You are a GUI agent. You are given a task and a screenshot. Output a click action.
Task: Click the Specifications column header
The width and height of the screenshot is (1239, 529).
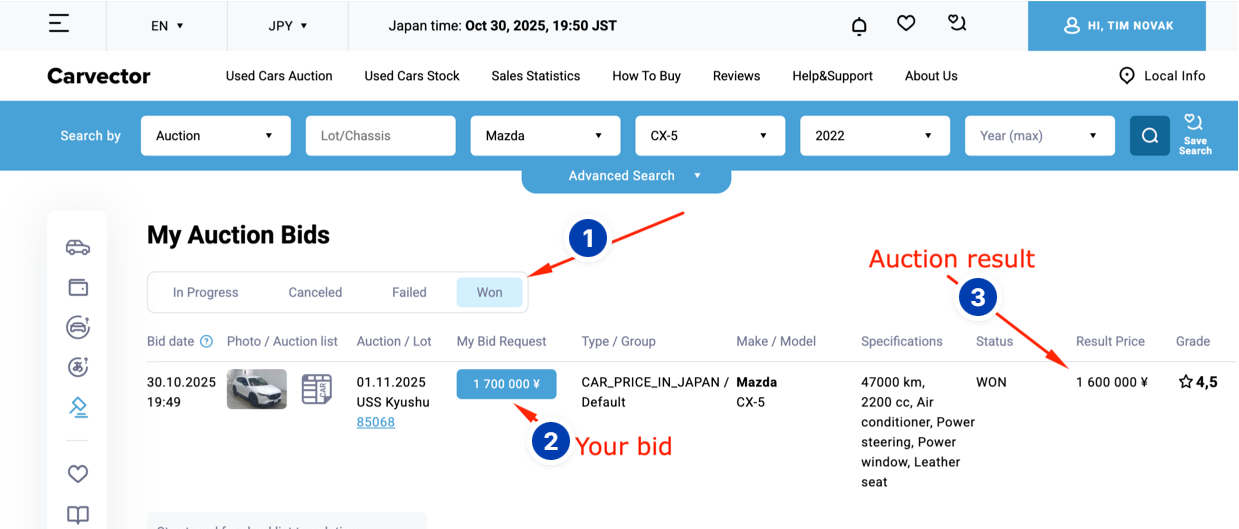[901, 341]
